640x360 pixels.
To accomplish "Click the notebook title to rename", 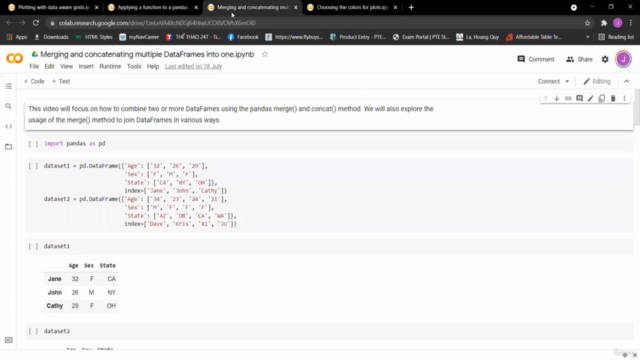I will (147, 54).
